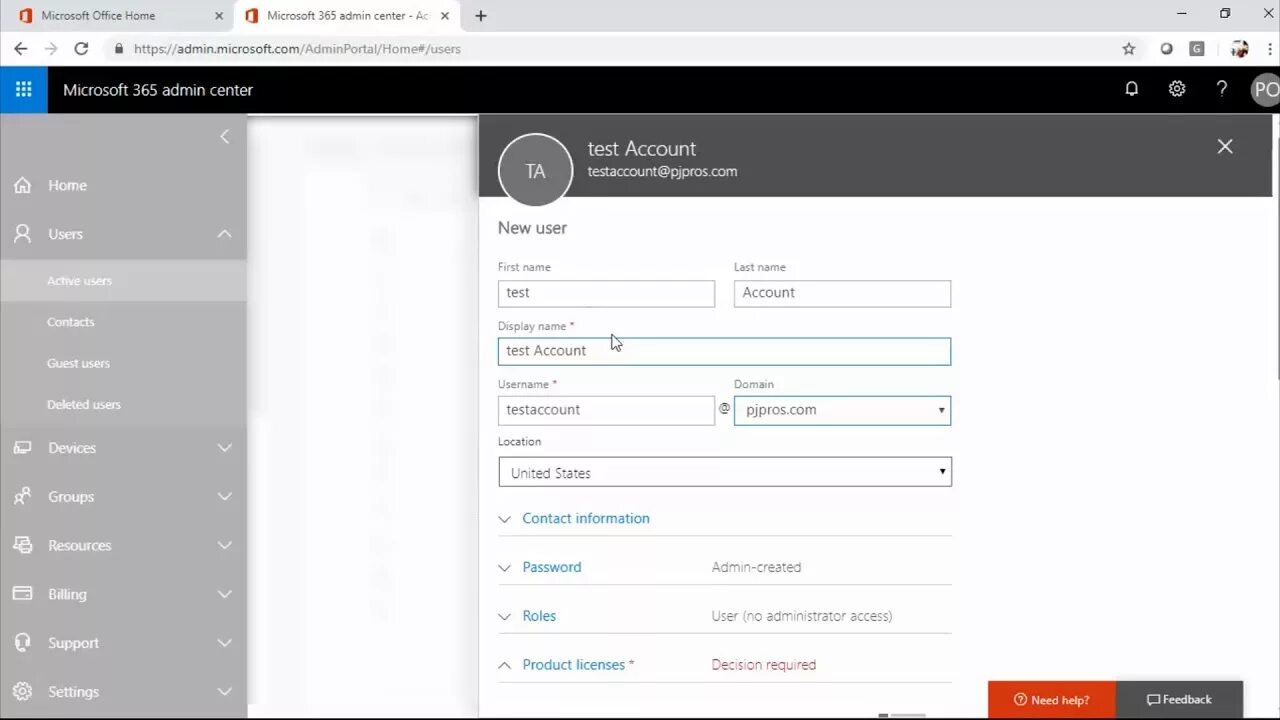The image size is (1280, 720).
Task: Collapse the Product licenses section
Action: coord(574,665)
